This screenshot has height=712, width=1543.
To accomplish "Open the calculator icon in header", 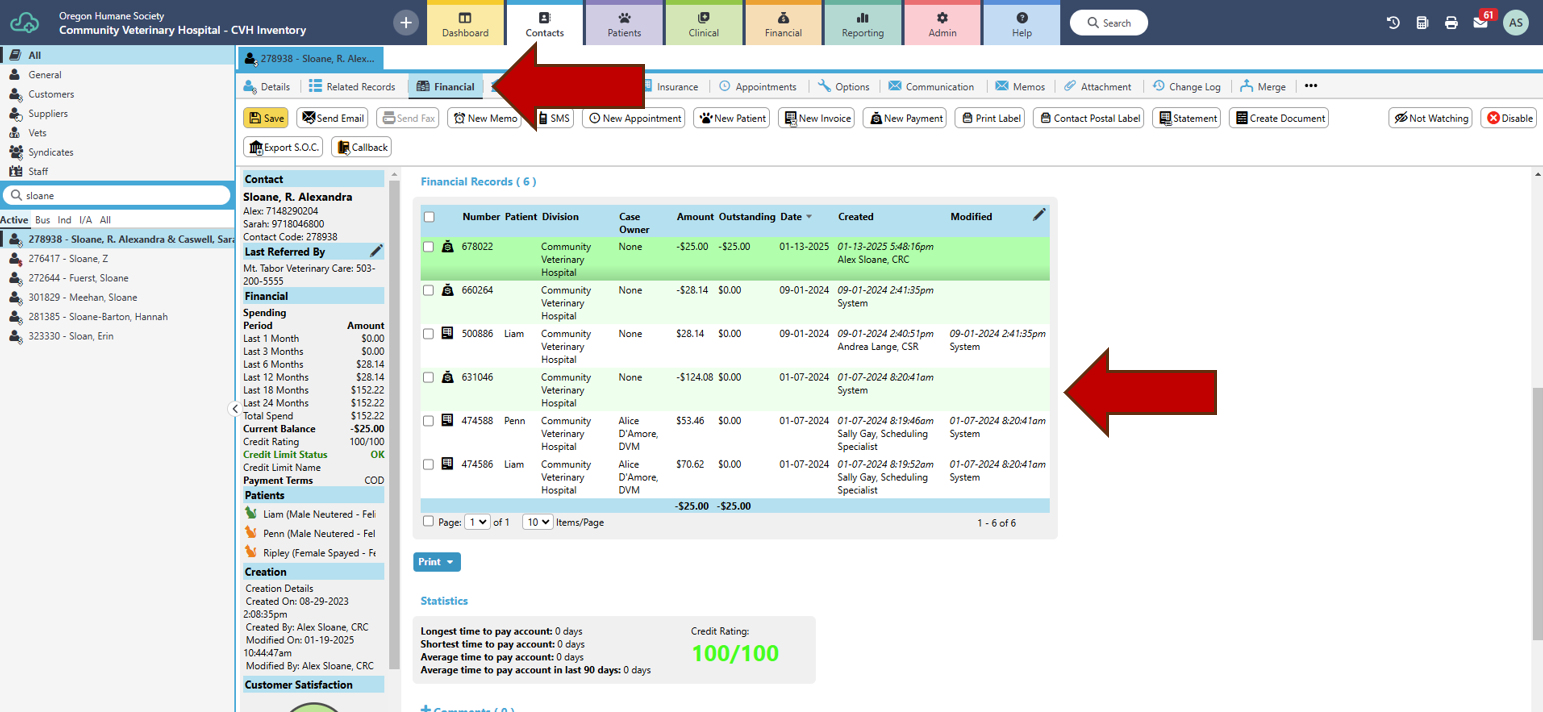I will [x=1422, y=22].
